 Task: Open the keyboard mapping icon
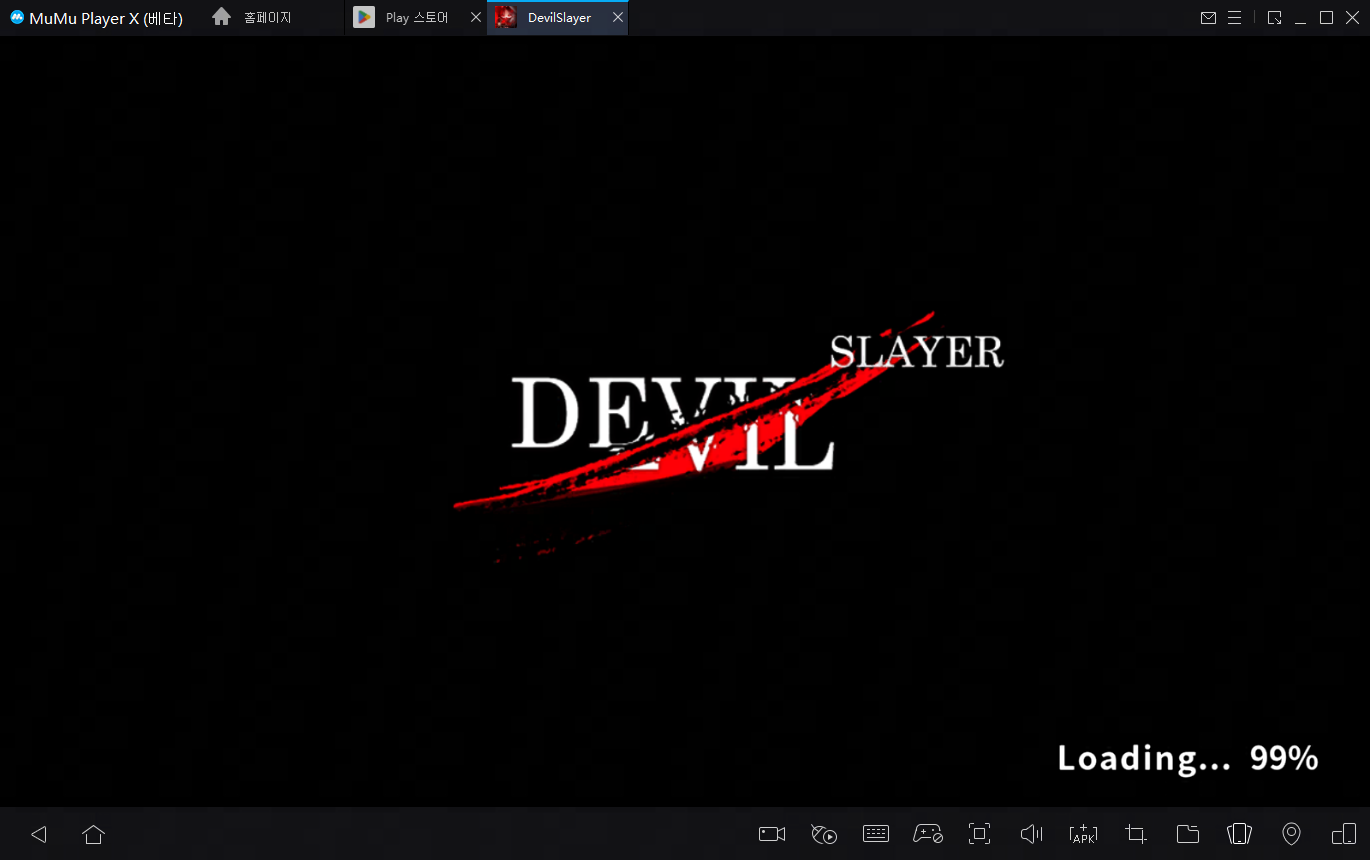pos(876,834)
